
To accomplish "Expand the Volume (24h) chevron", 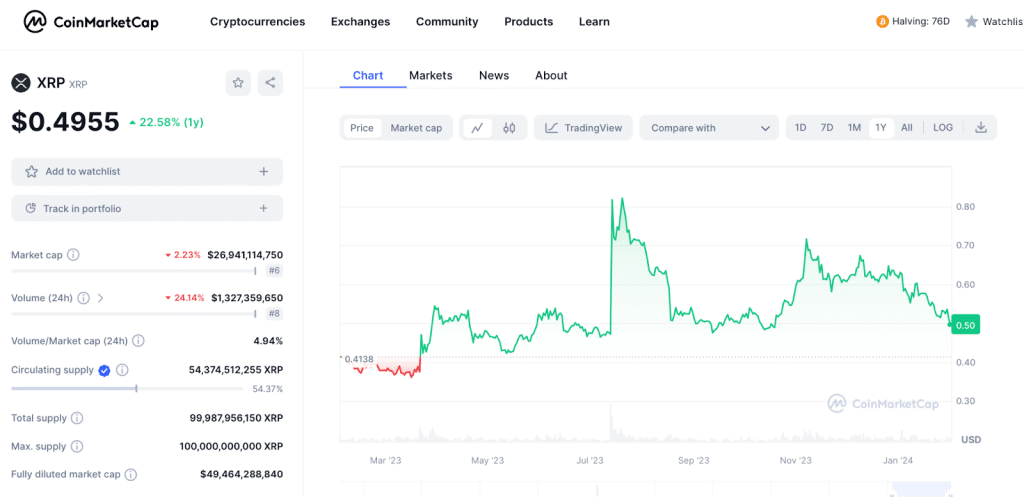I will (100, 298).
